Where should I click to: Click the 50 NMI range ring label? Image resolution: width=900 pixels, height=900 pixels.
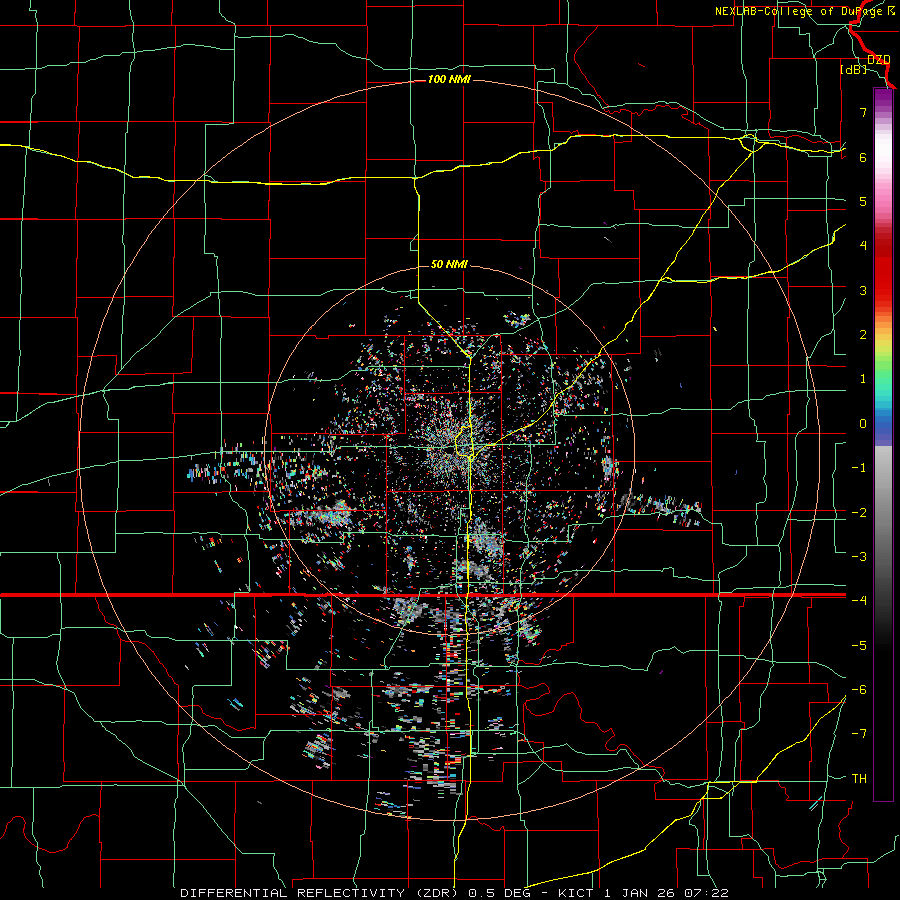449,265
